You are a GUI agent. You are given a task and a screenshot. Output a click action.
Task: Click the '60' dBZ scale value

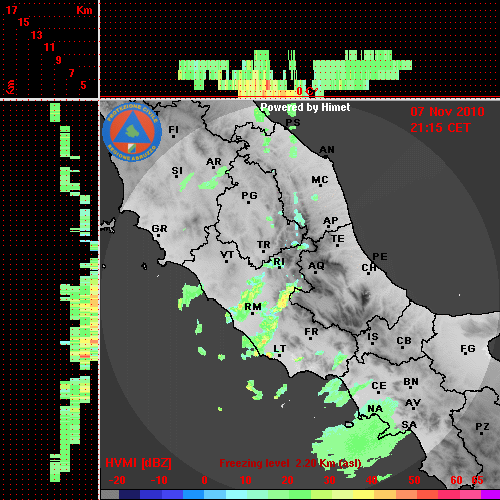(456, 480)
